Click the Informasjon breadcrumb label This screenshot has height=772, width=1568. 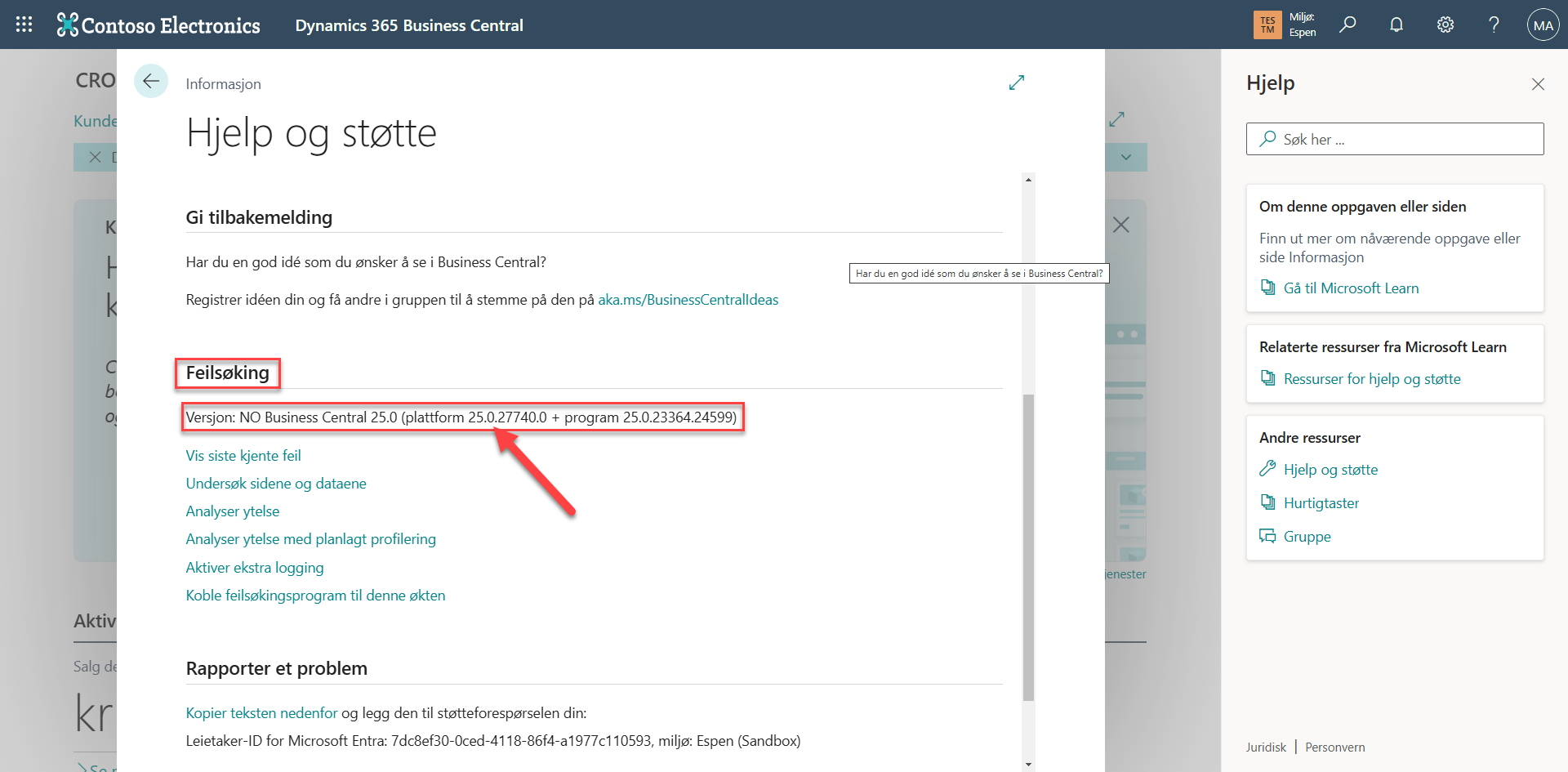click(x=224, y=84)
